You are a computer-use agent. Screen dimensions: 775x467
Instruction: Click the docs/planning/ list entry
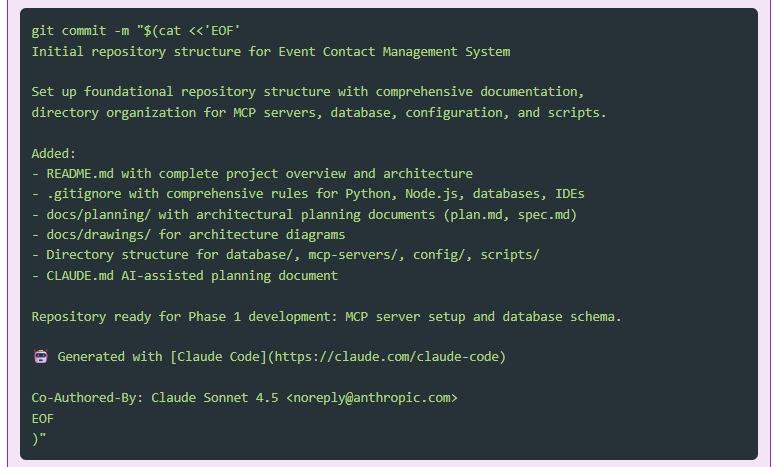point(304,214)
